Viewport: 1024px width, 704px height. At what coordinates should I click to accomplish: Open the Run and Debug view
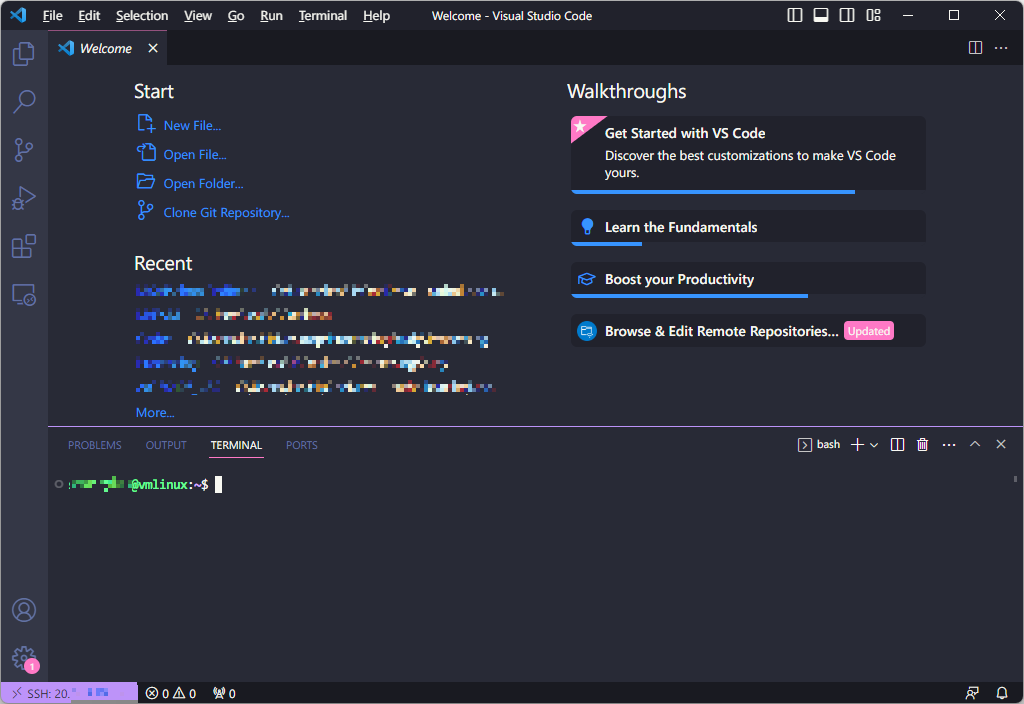tap(24, 198)
